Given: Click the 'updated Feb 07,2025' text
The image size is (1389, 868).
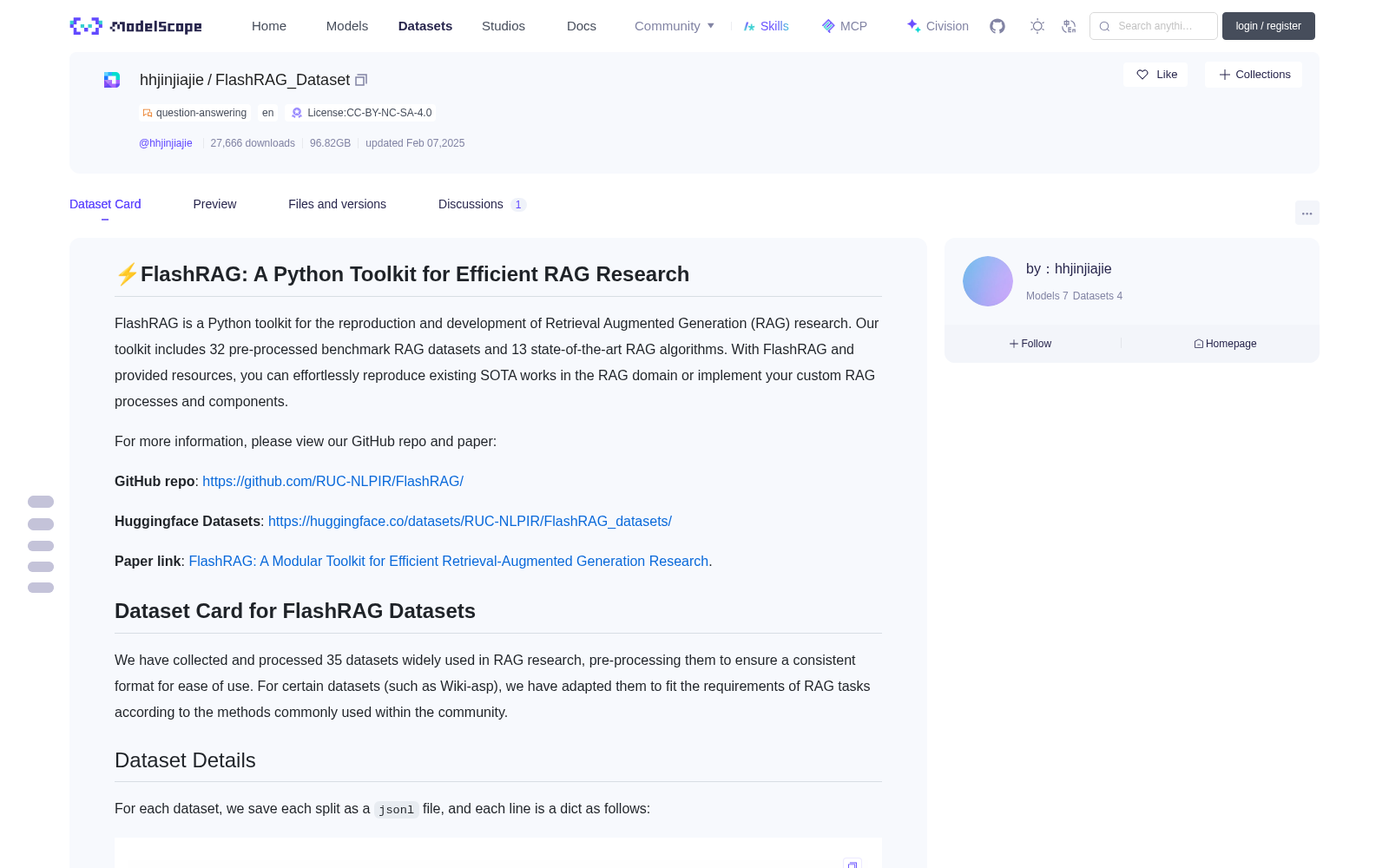Looking at the screenshot, I should [x=415, y=143].
